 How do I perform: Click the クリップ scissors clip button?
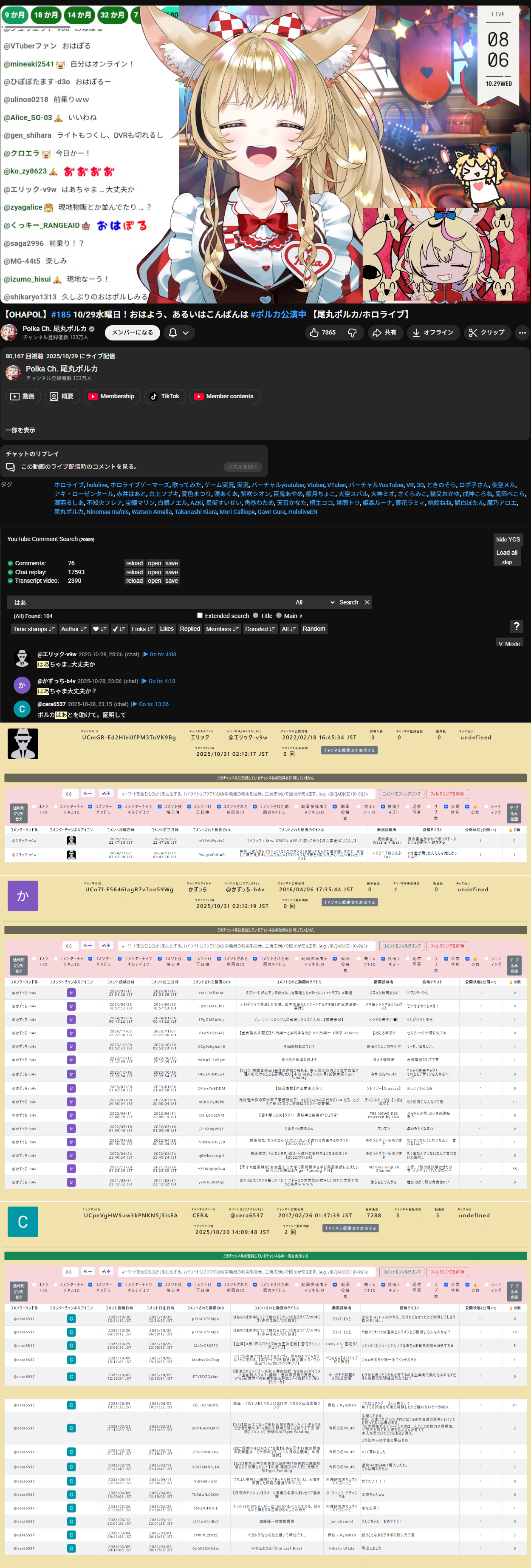click(486, 332)
